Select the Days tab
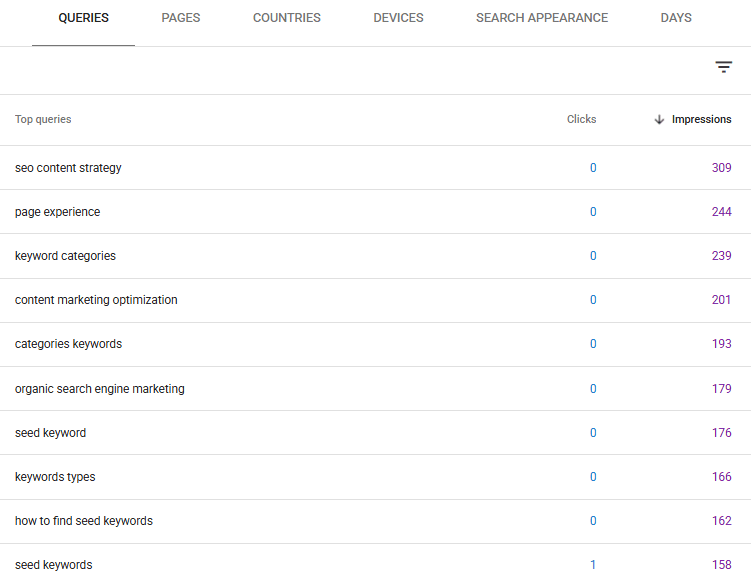 676,18
